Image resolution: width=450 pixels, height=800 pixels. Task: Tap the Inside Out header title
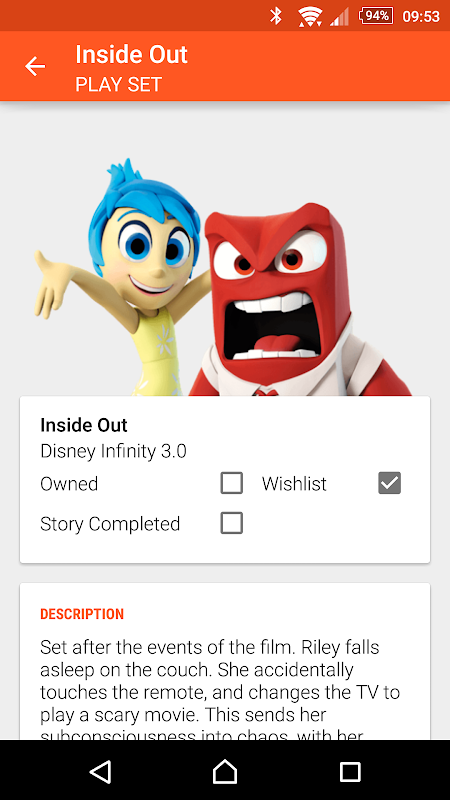[x=132, y=54]
